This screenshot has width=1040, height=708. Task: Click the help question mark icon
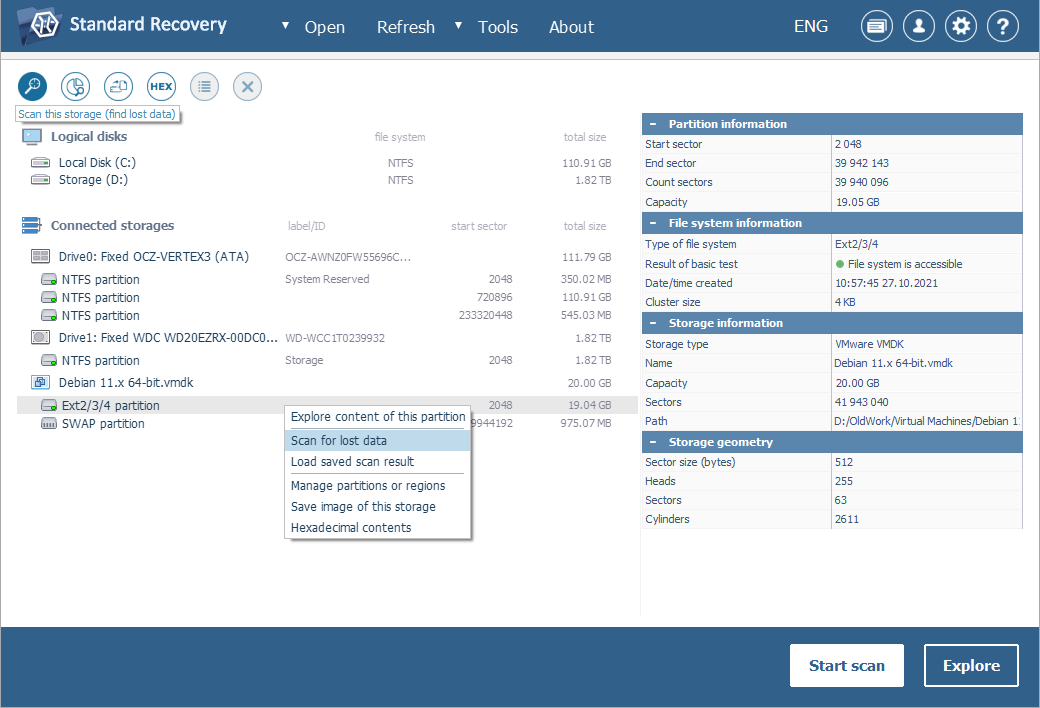click(x=1003, y=27)
